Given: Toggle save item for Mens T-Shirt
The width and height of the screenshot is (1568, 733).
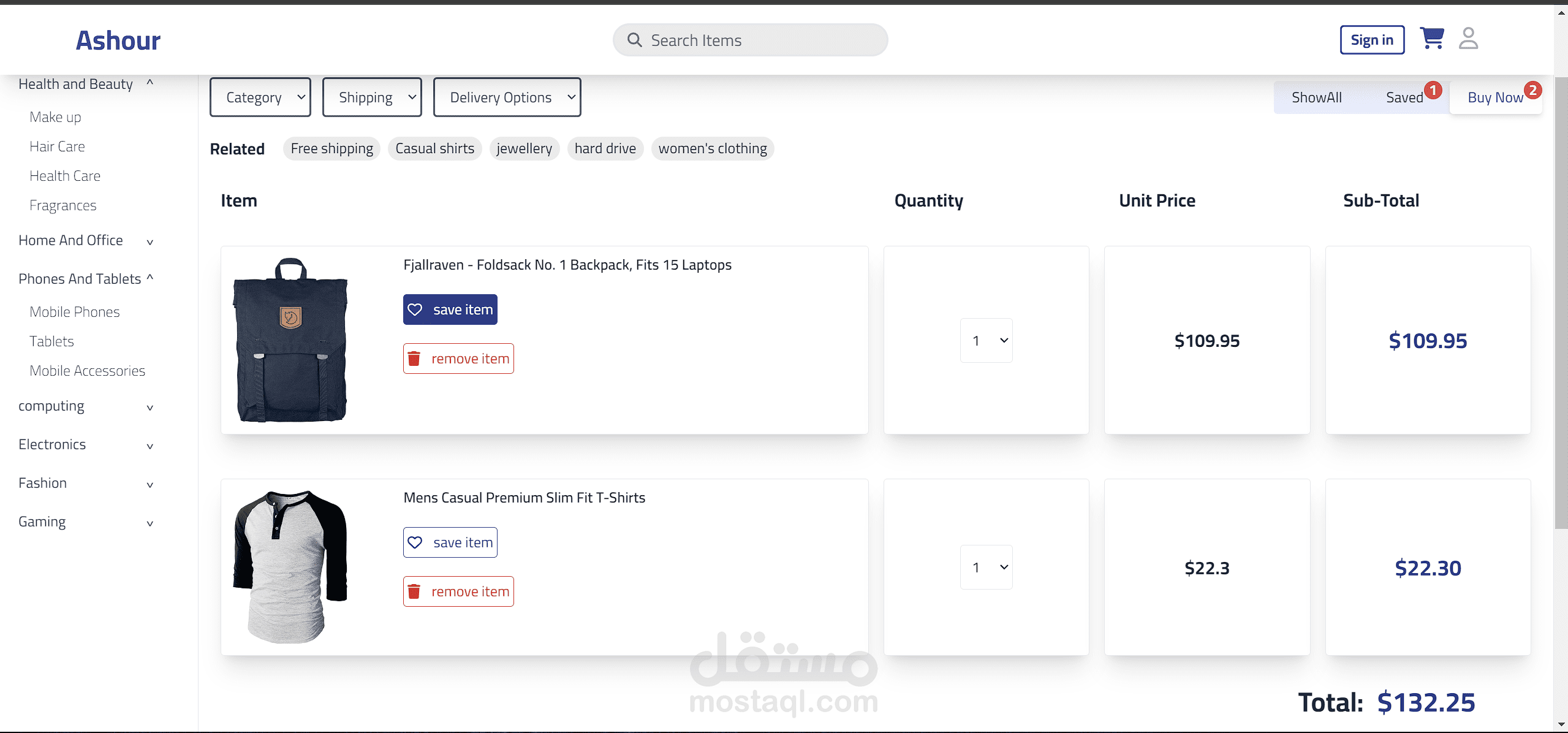Looking at the screenshot, I should tap(450, 543).
